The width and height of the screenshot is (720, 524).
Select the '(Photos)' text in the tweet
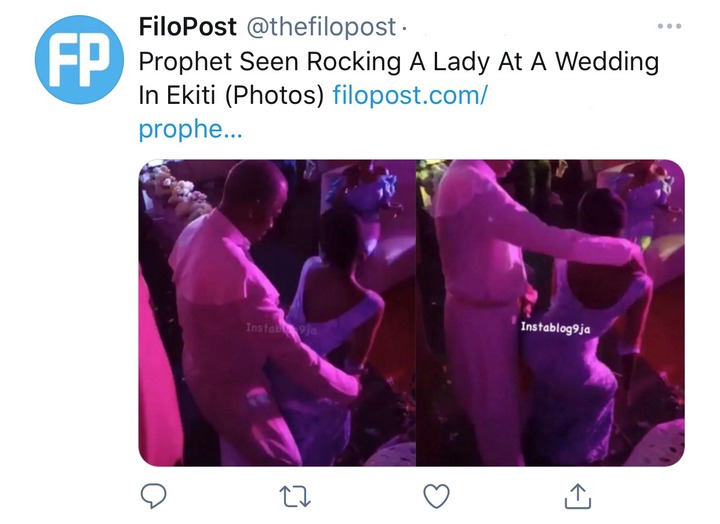point(275,96)
